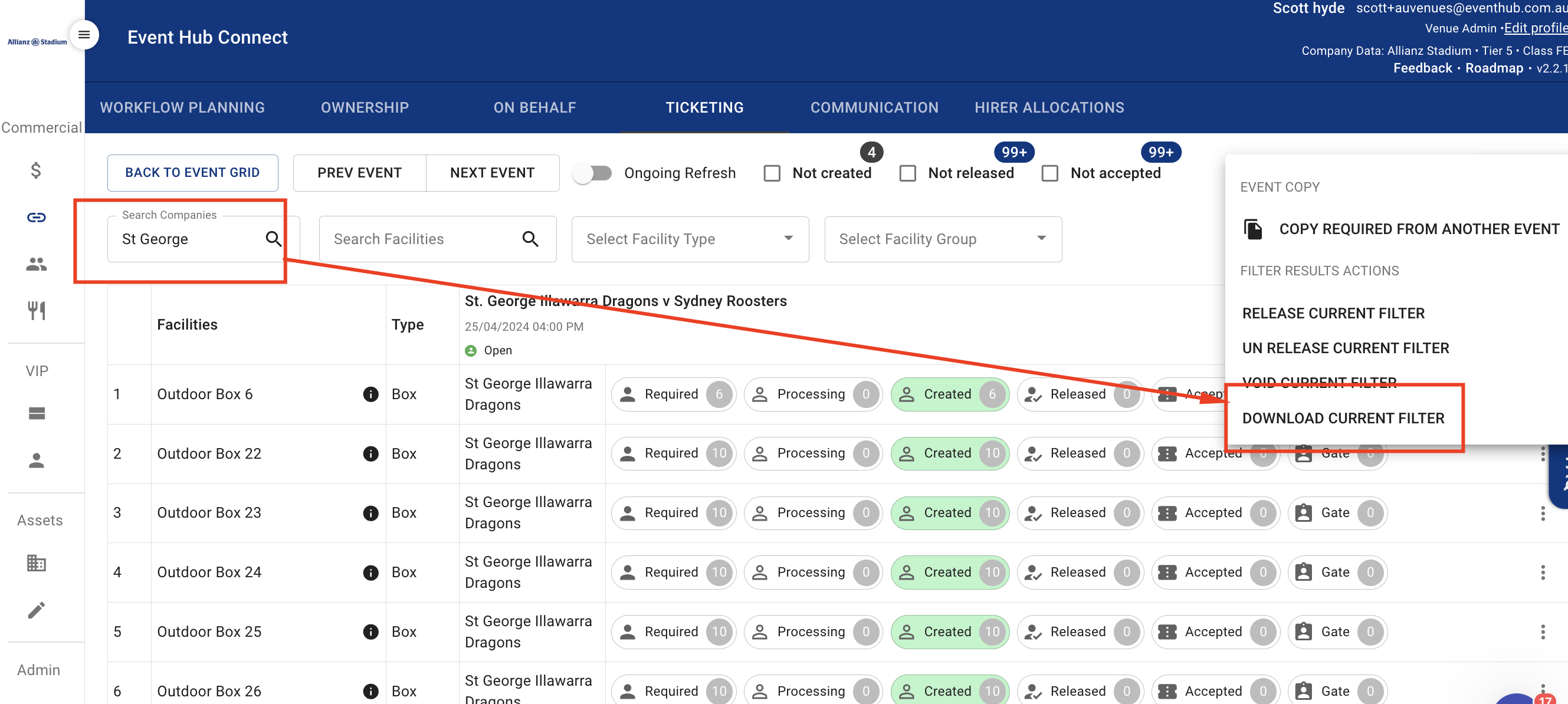Enable the Not released checkbox
This screenshot has height=704, width=1568.
point(907,173)
